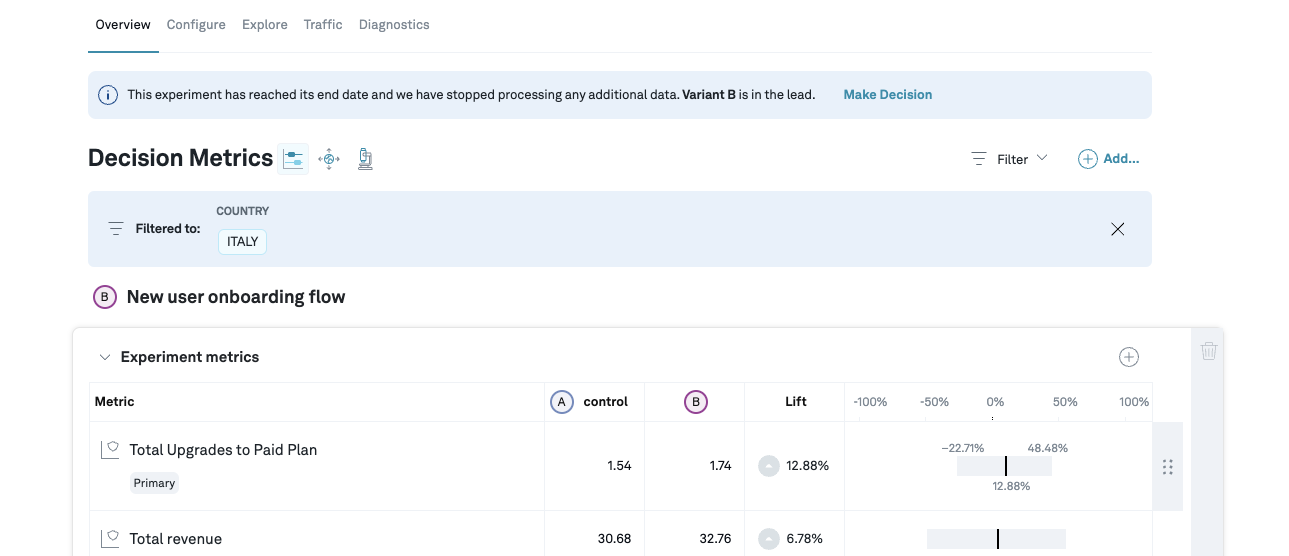Click the Total Upgrades confidence interval bar
1289x556 pixels.
coord(1004,466)
